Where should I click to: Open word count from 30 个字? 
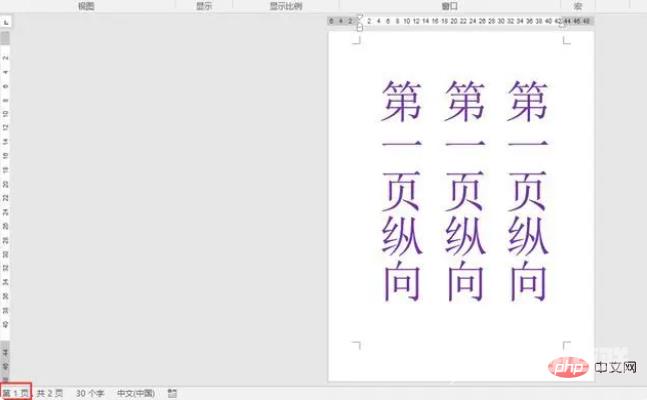(89, 393)
